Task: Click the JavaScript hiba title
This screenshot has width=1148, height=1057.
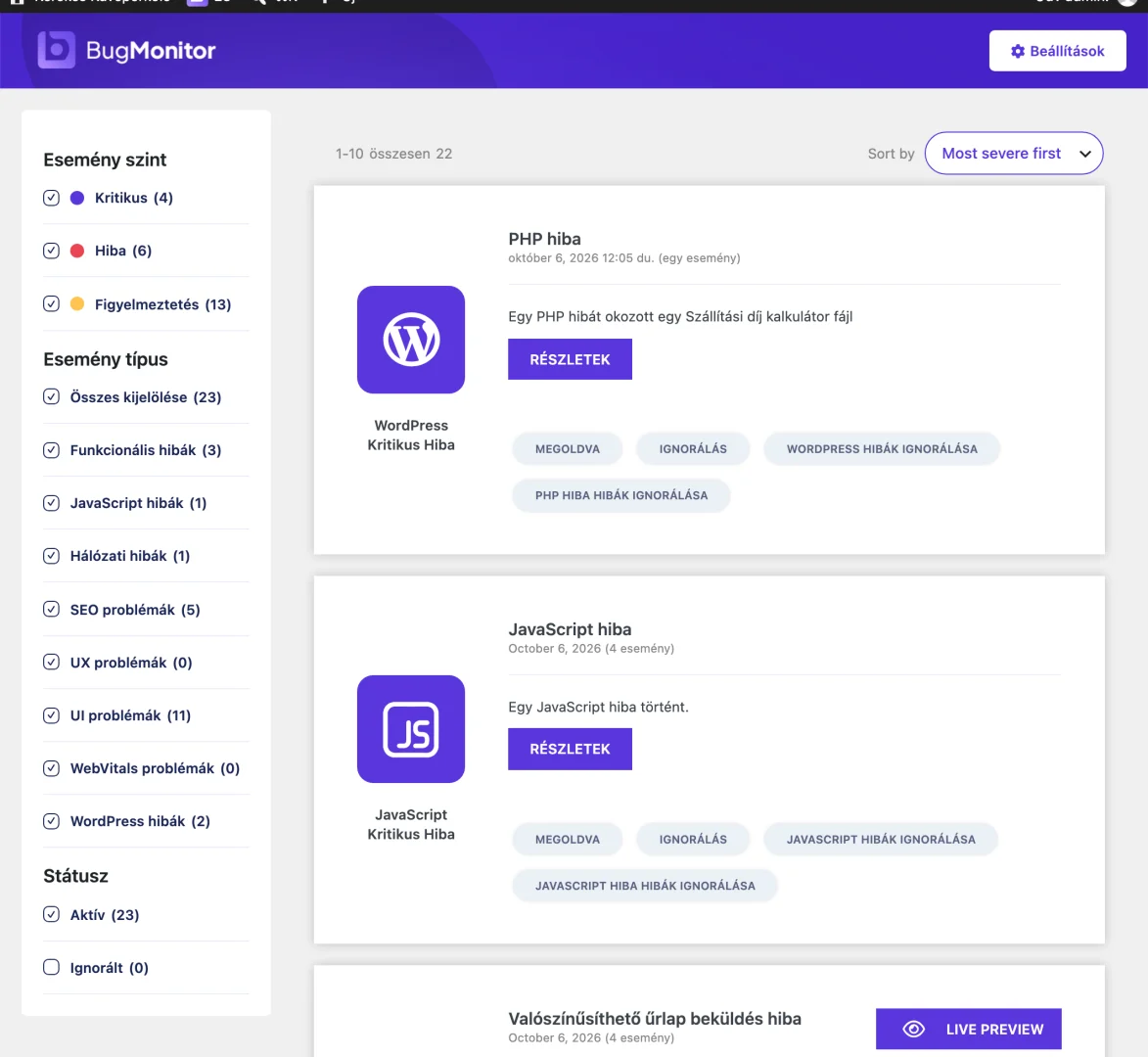Action: click(x=570, y=629)
